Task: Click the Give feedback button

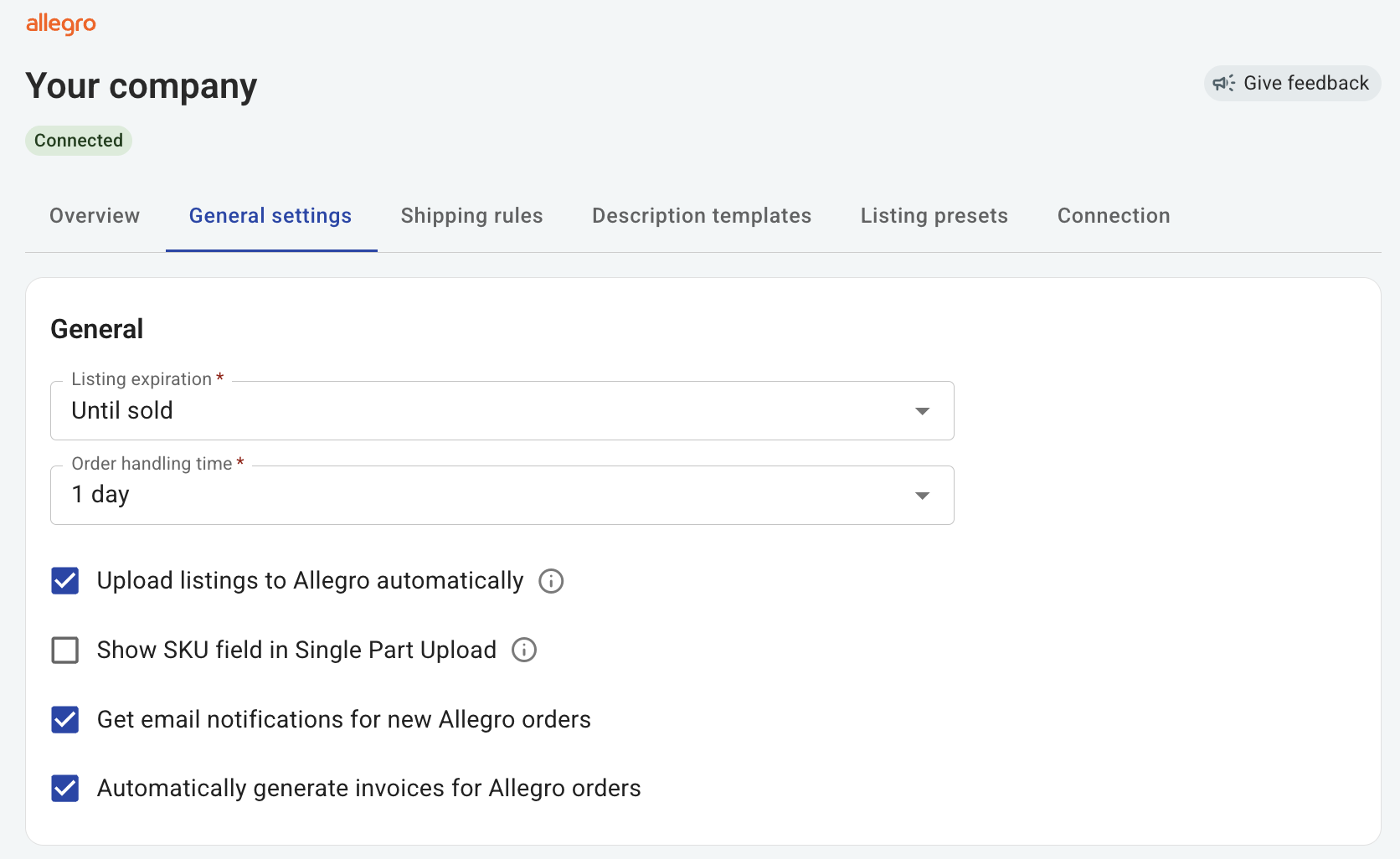Action: (x=1292, y=83)
